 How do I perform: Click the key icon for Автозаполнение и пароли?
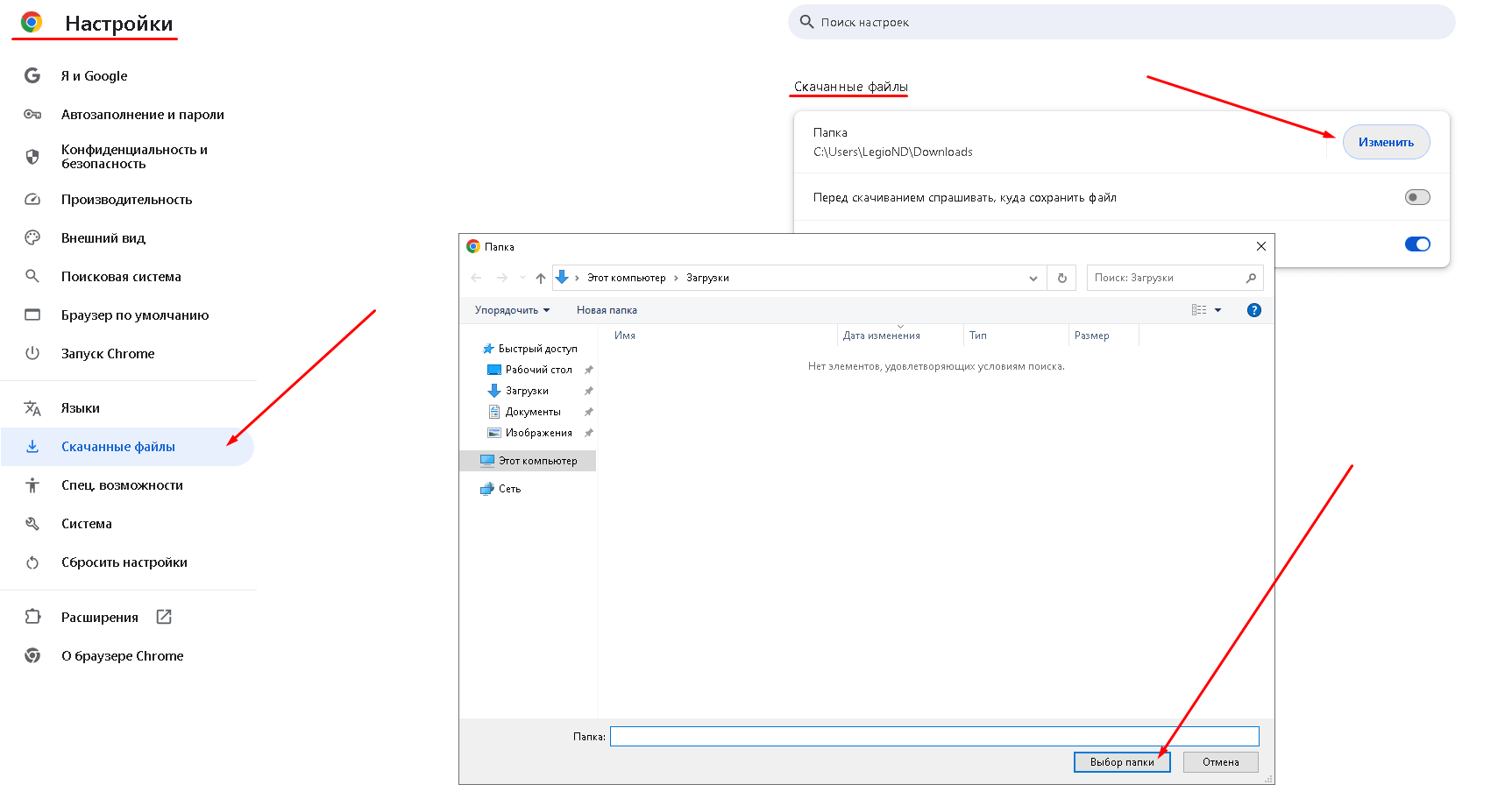(32, 114)
